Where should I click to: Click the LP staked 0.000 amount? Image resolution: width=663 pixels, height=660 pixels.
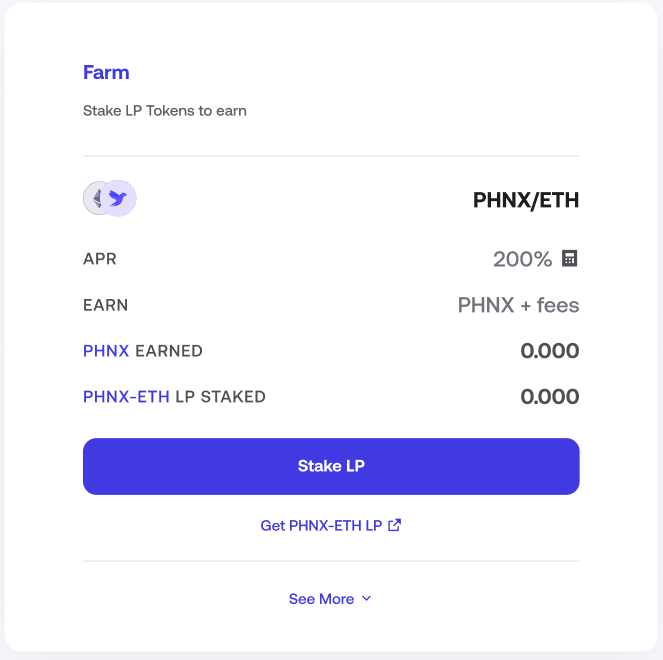pyautogui.click(x=550, y=397)
